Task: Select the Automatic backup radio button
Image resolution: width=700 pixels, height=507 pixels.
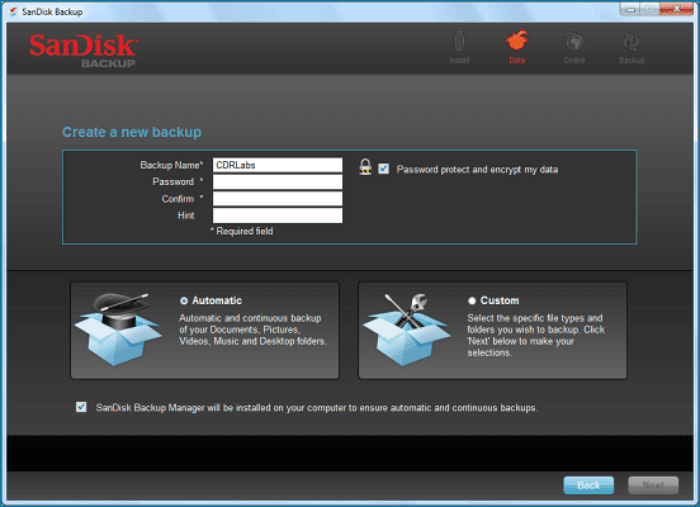Action: 183,301
